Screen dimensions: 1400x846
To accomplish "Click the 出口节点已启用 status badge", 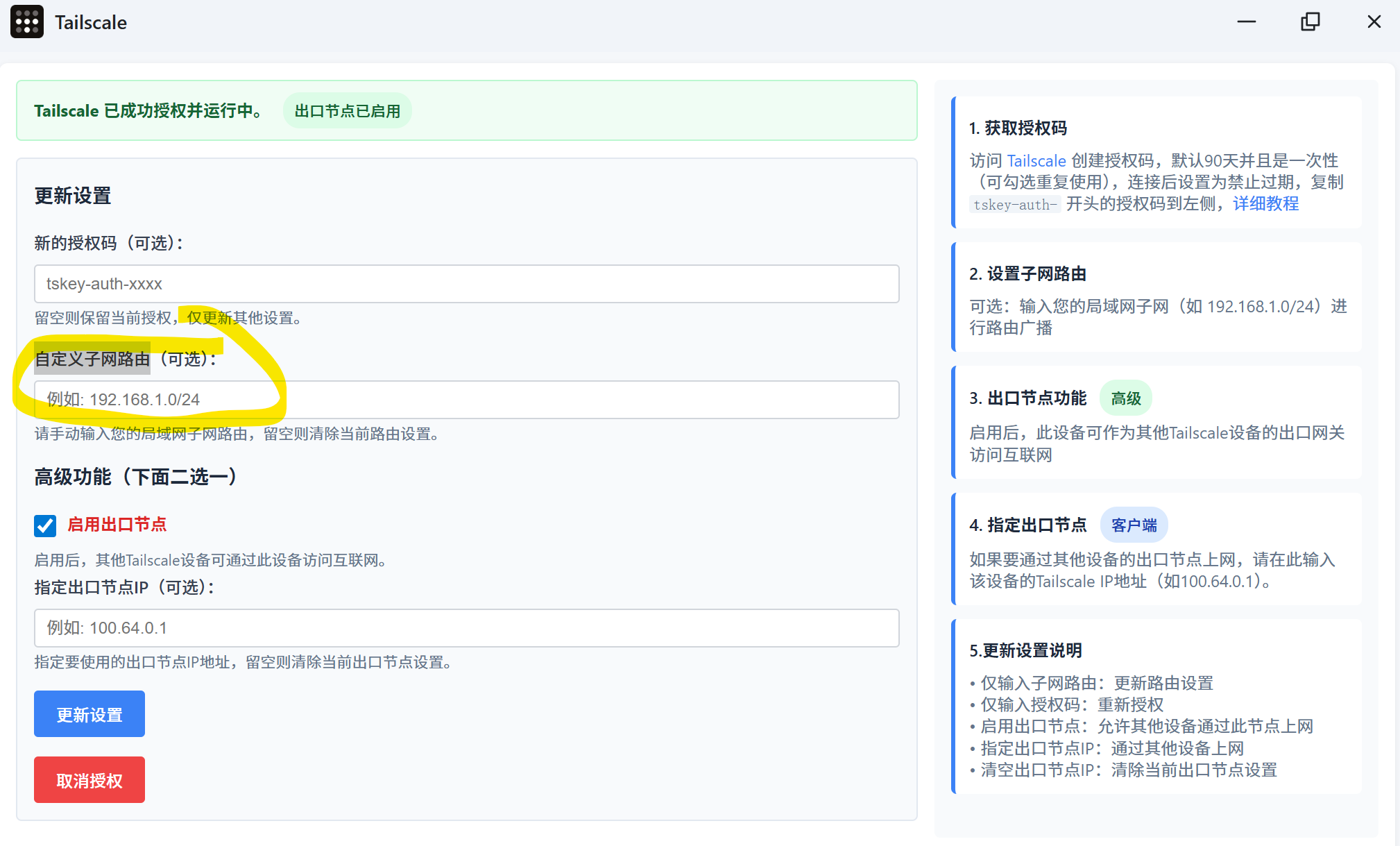I will click(347, 111).
